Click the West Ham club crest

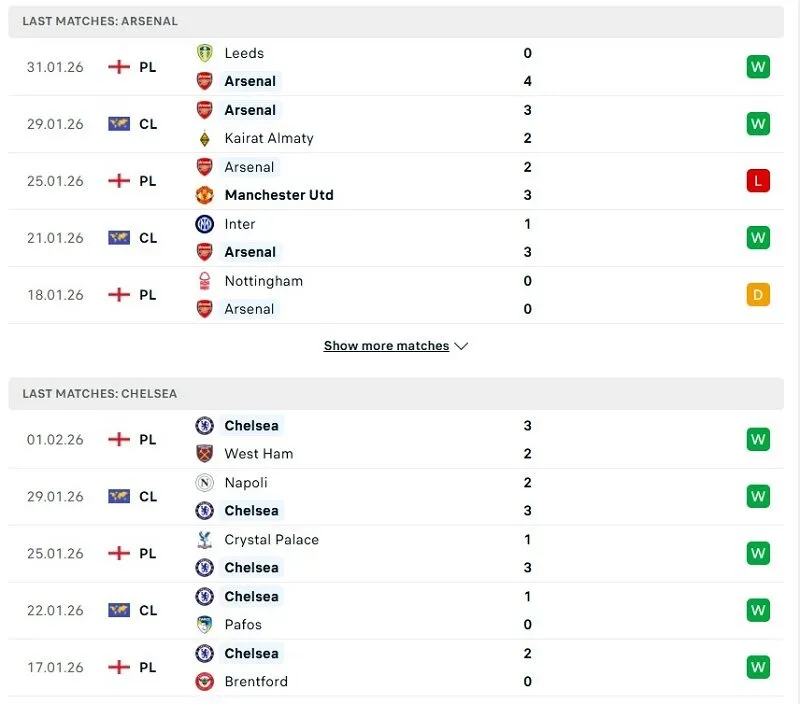pos(204,454)
